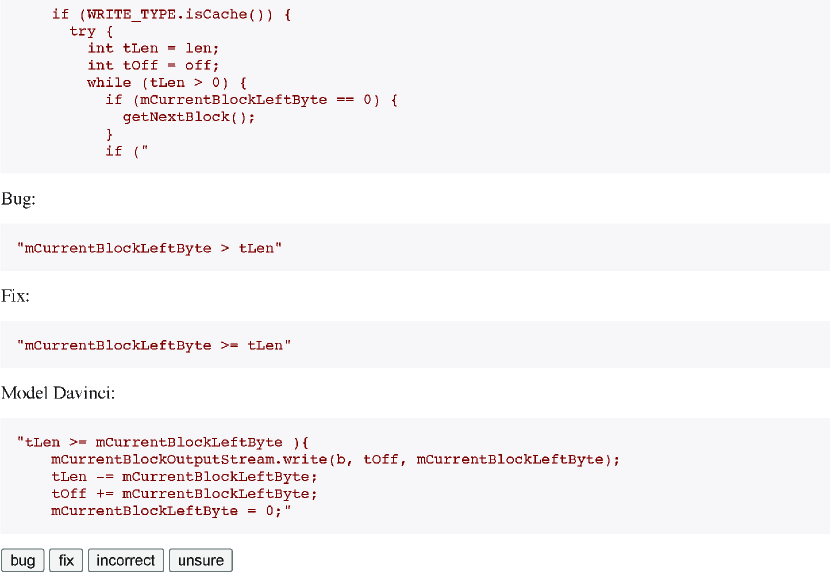Image resolution: width=831 pixels, height=578 pixels.
Task: Click the 'bug' button
Action: coord(23,561)
